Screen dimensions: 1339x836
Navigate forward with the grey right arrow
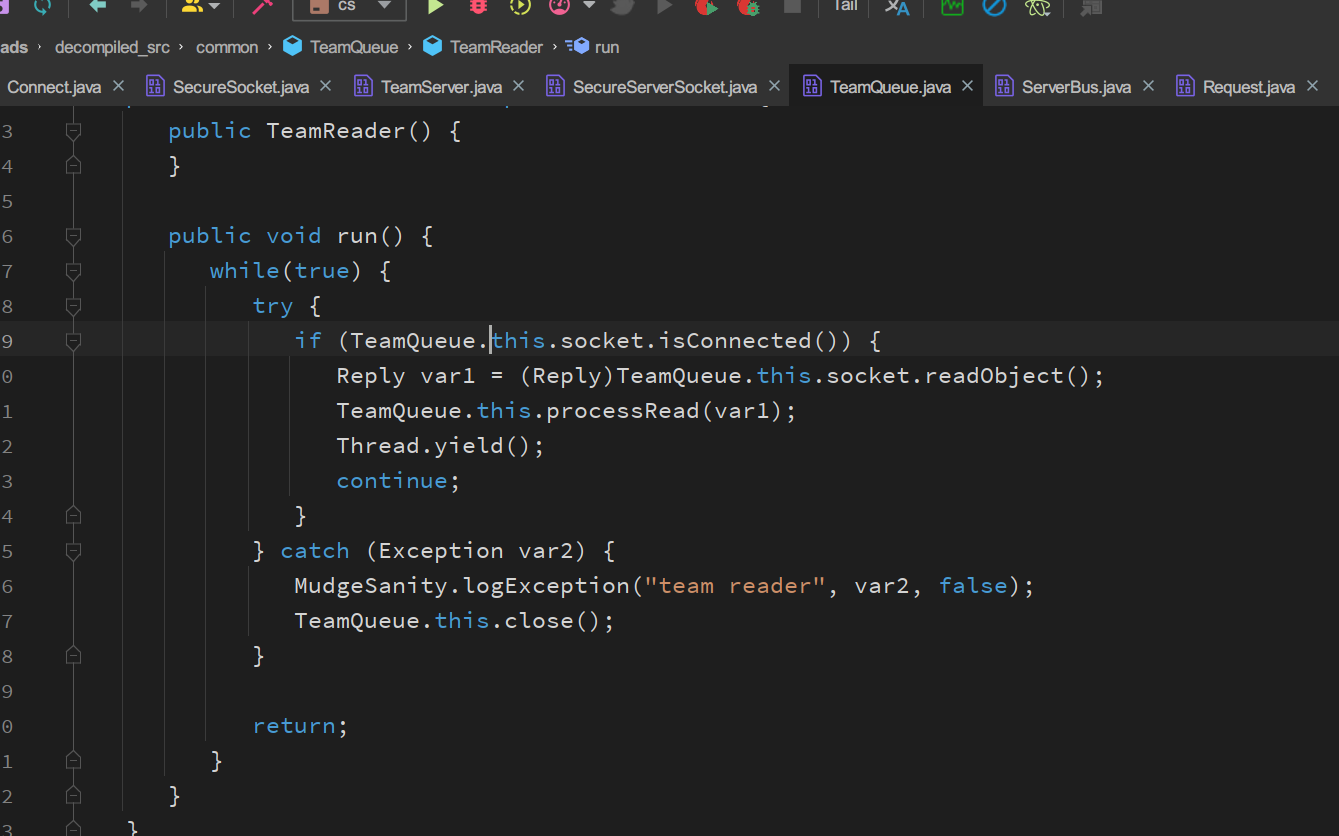pos(139,6)
